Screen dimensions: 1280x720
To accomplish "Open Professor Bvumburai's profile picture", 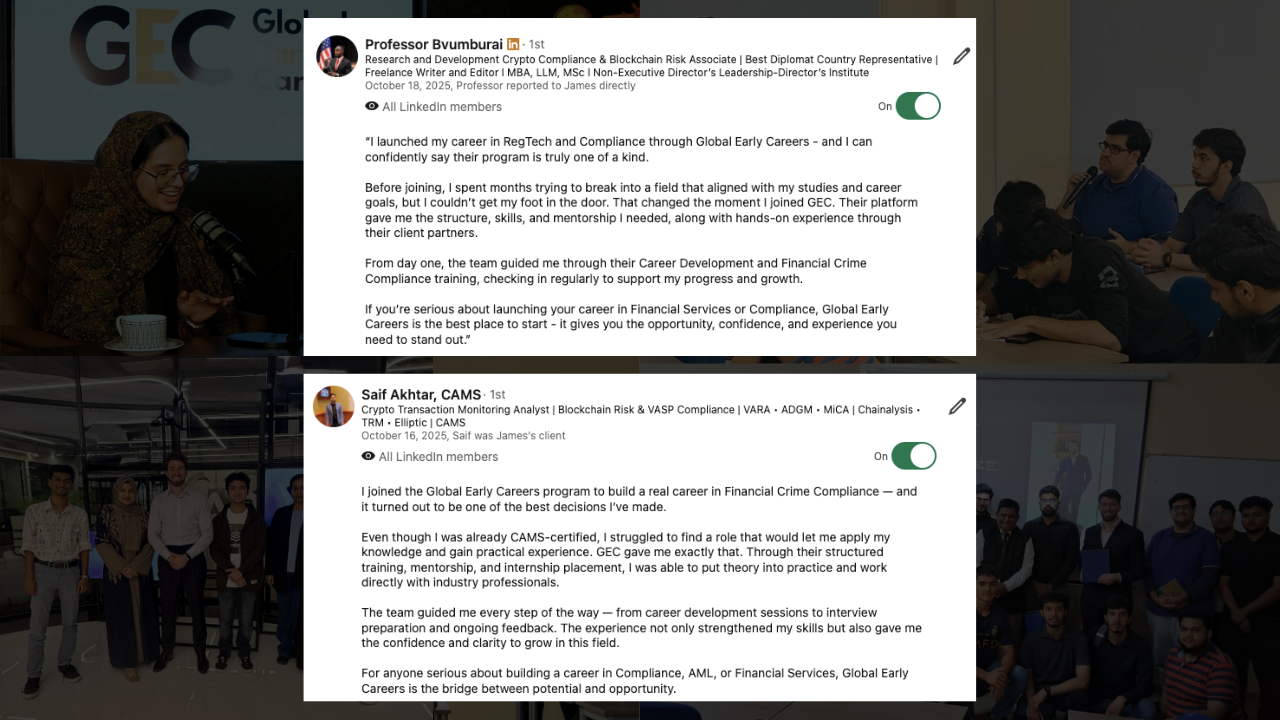I will 337,56.
